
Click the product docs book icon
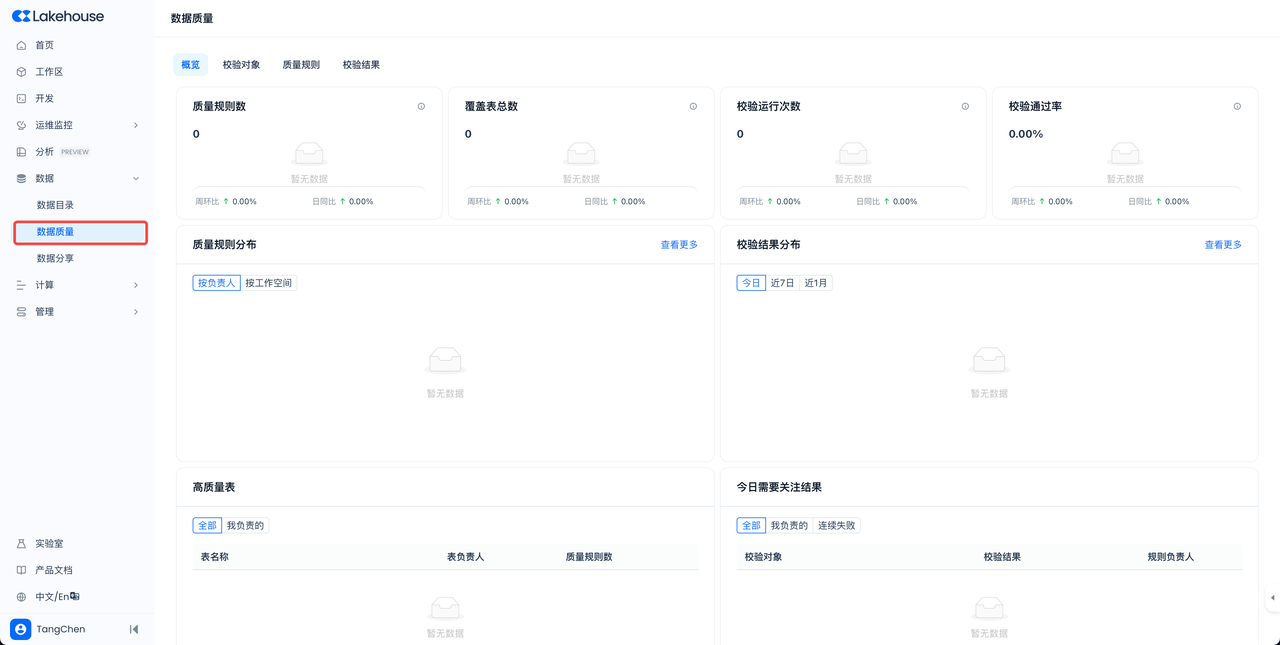(22, 570)
